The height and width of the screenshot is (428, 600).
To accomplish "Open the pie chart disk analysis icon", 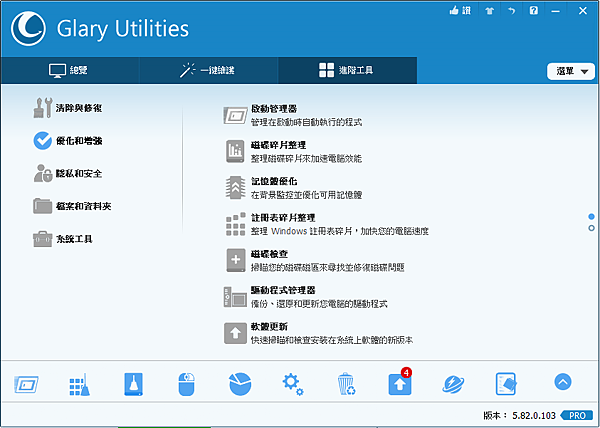I will coord(240,384).
